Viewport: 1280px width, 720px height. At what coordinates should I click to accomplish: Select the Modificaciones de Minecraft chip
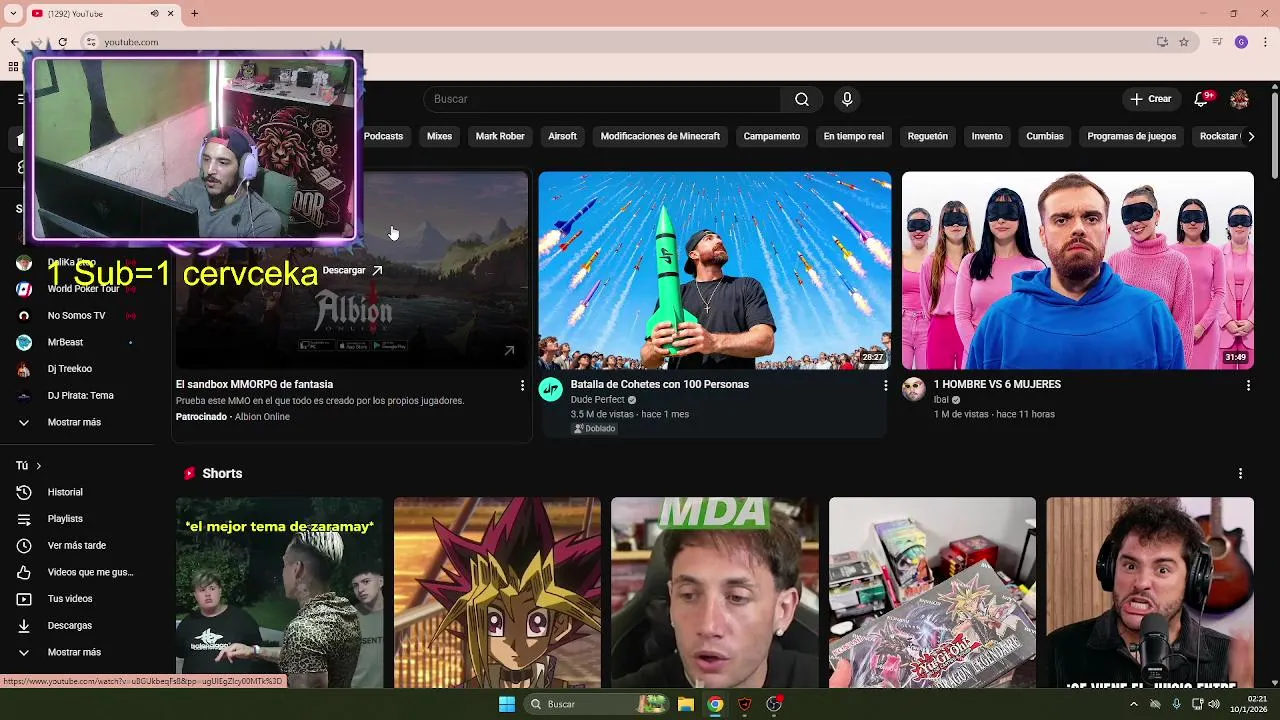point(660,136)
